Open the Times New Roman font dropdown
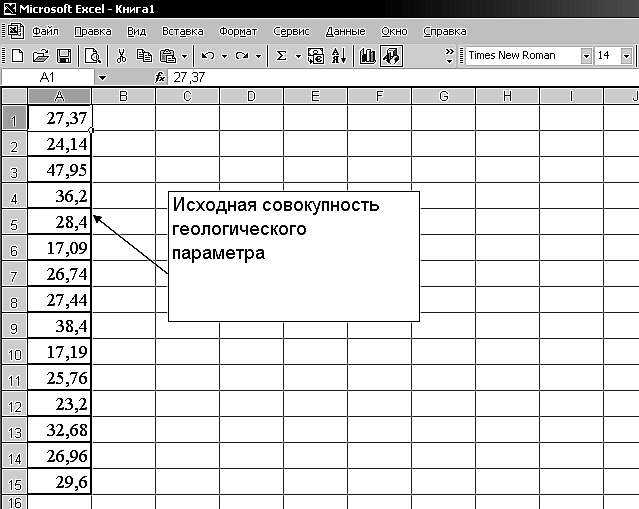The image size is (639, 509). click(x=586, y=56)
